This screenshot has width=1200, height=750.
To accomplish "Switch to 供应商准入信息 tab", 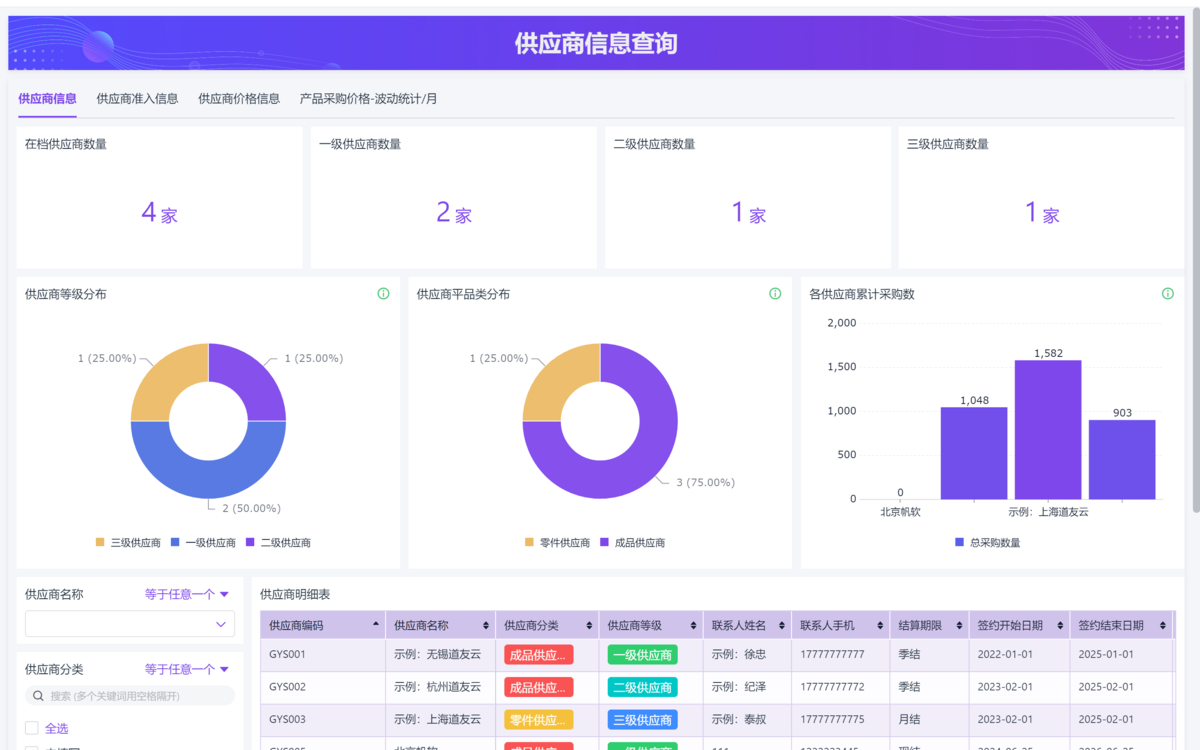I will click(x=137, y=99).
